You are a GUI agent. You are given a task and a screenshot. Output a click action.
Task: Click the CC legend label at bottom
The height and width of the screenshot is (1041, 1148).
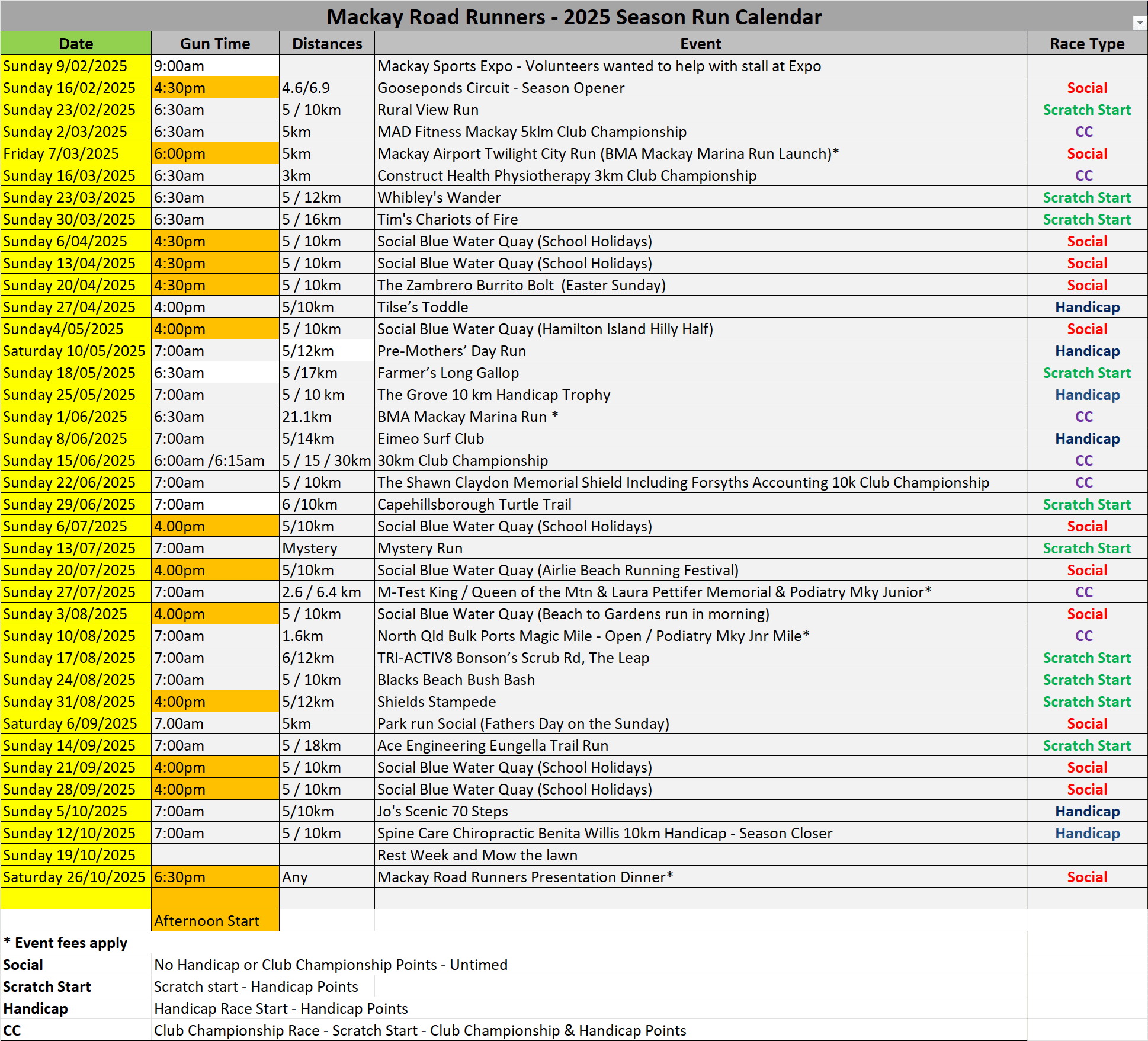[x=12, y=1030]
